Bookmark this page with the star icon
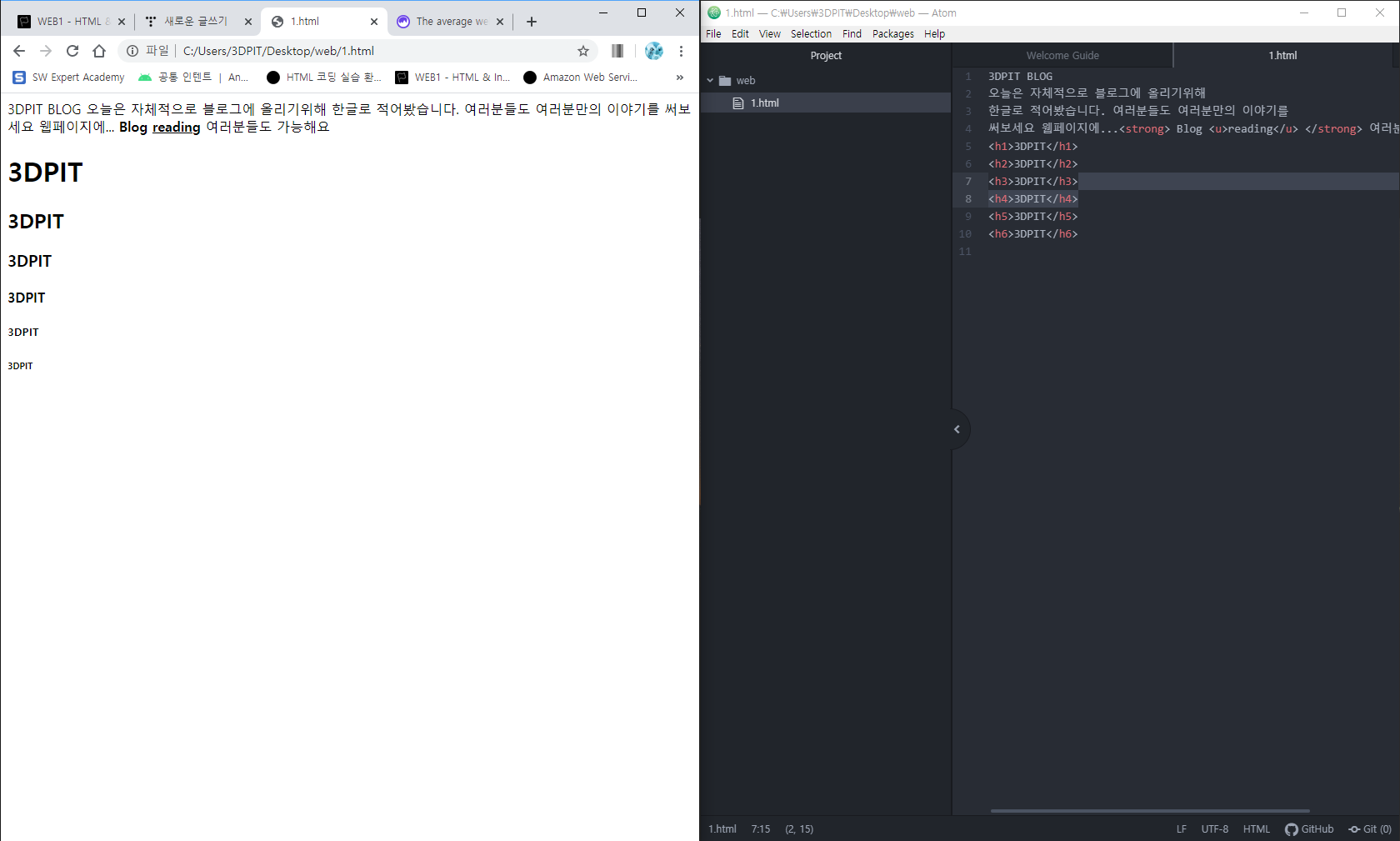Screen dimensions: 1400x841 point(583,51)
